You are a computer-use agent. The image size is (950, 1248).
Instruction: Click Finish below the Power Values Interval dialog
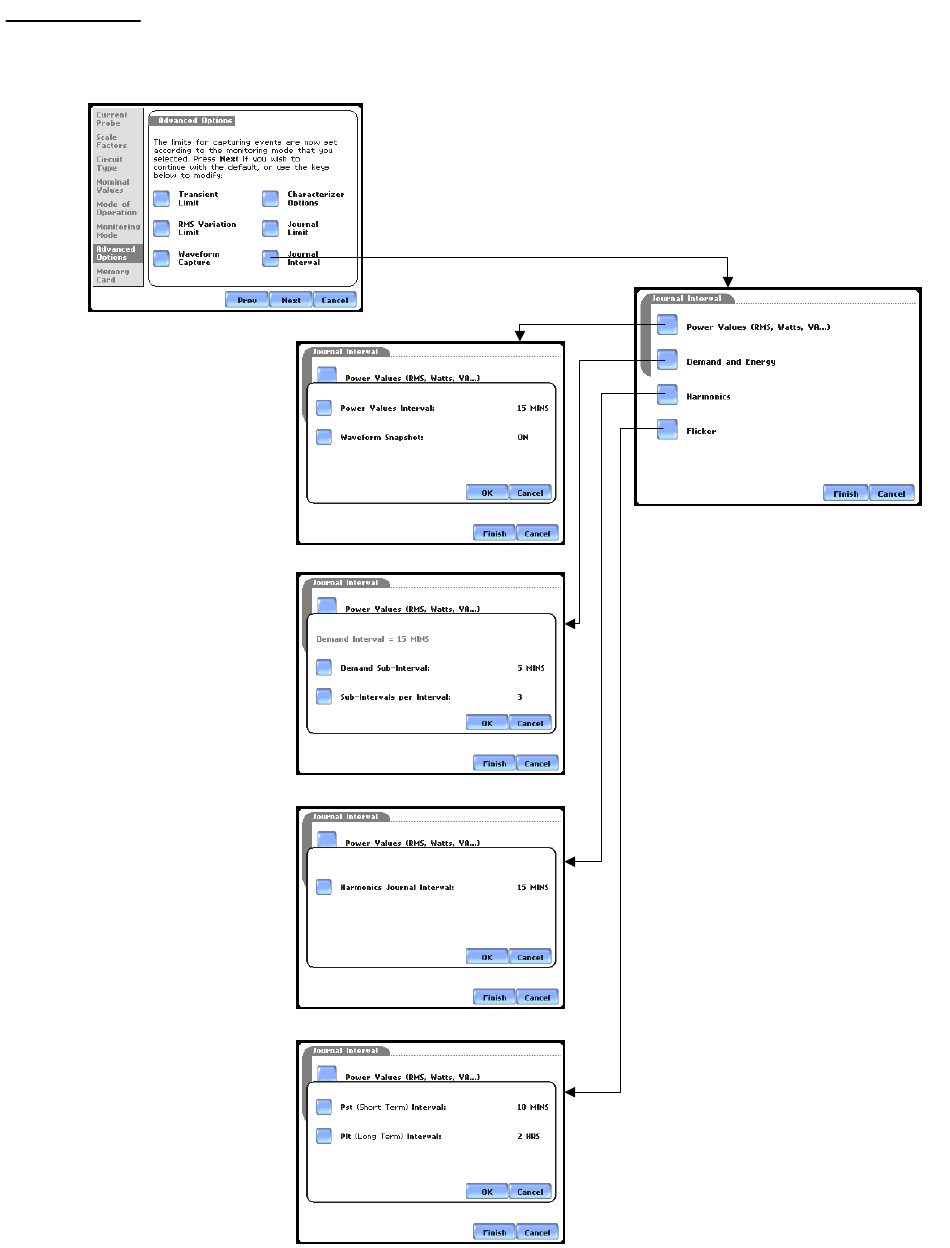click(494, 533)
